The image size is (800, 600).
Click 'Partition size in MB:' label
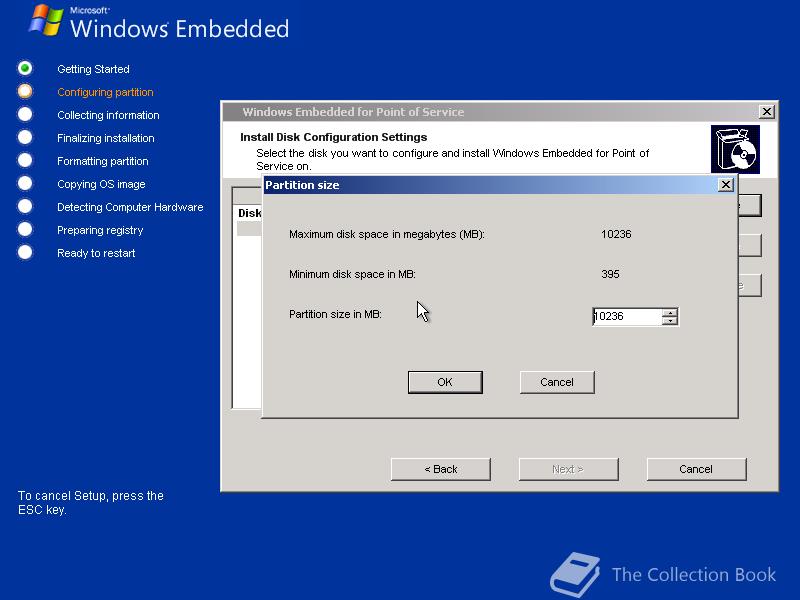tap(335, 314)
